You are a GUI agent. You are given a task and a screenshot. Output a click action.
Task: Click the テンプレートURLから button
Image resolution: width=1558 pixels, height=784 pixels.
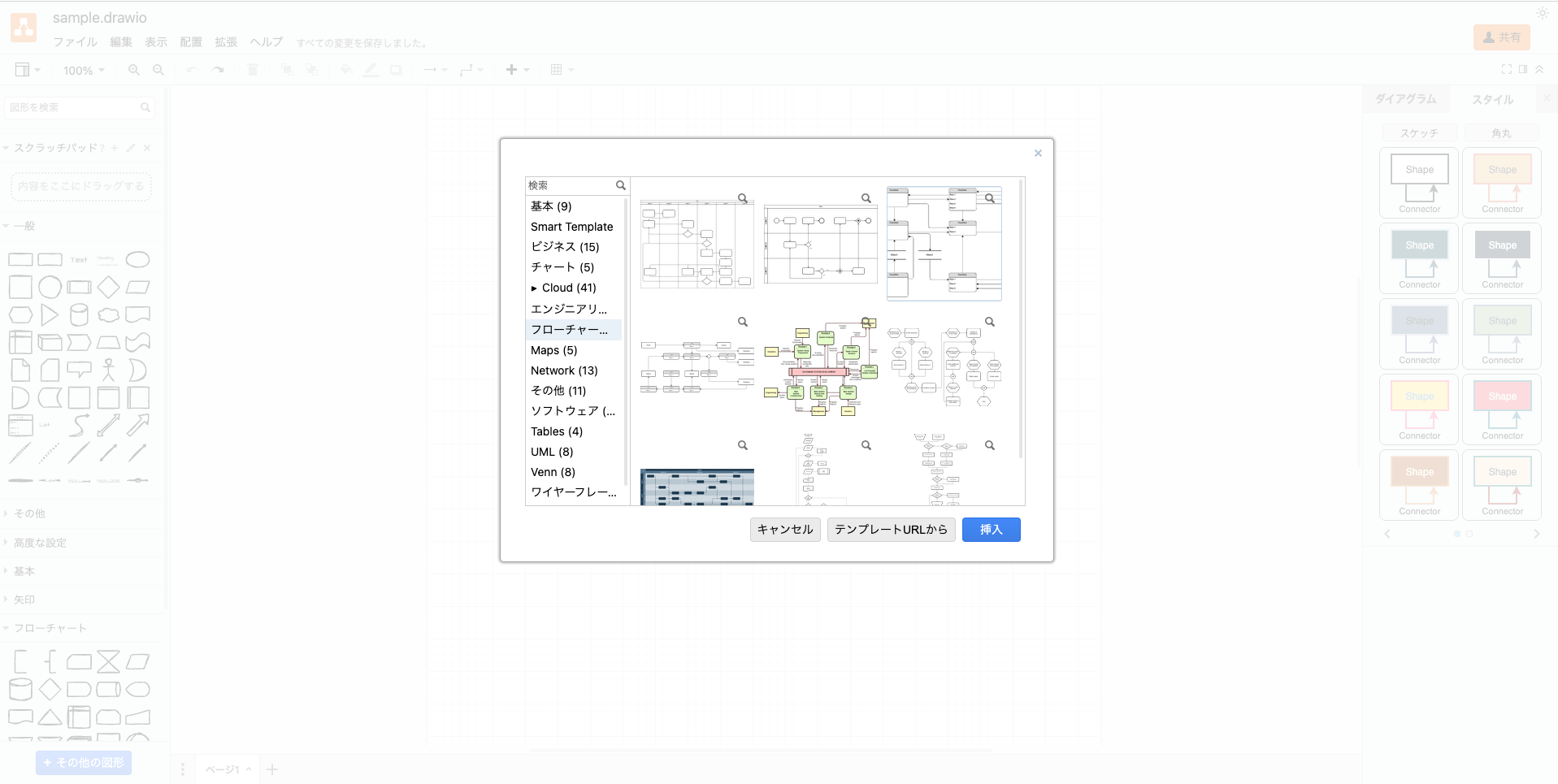click(x=891, y=530)
